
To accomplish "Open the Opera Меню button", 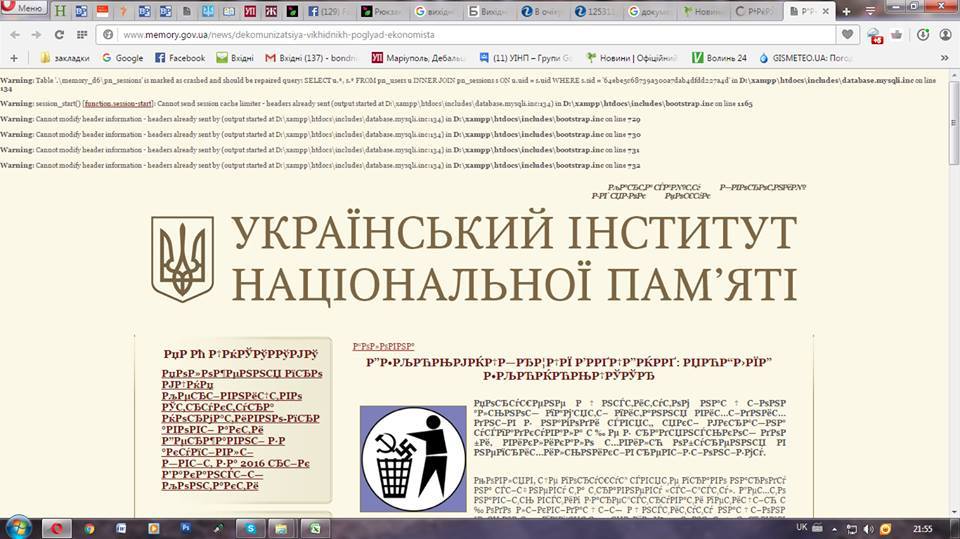I will coord(23,7).
